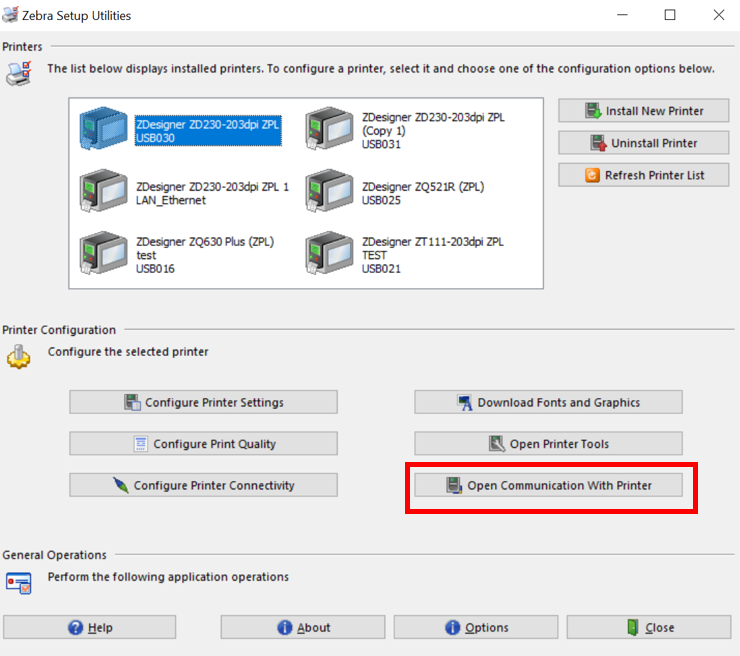The height and width of the screenshot is (656, 740).
Task: Pick the ZT111-203dpi ZPL printer icon
Action: click(x=330, y=254)
